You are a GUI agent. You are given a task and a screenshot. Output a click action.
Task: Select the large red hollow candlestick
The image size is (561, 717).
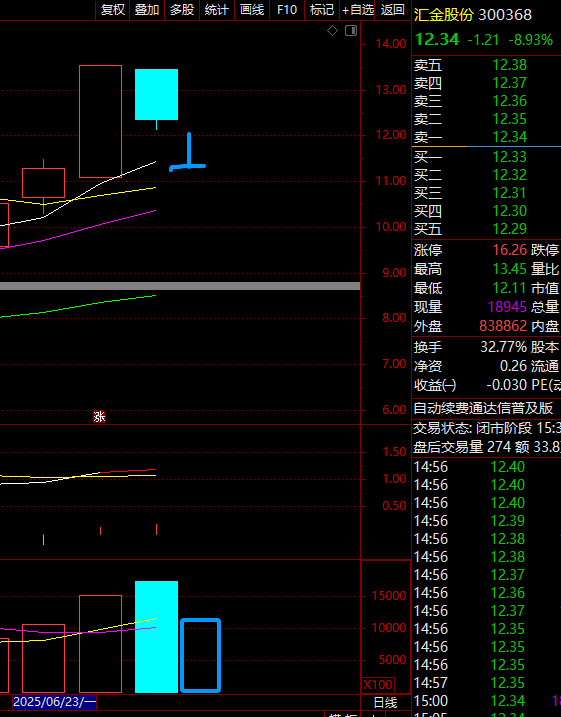(101, 121)
